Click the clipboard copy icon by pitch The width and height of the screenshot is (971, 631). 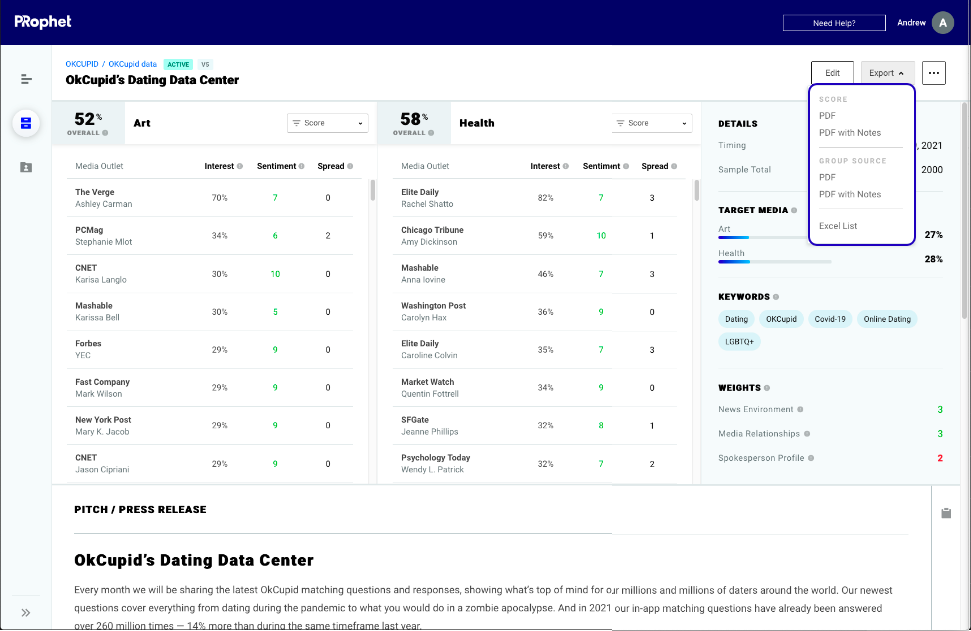pyautogui.click(x=946, y=513)
